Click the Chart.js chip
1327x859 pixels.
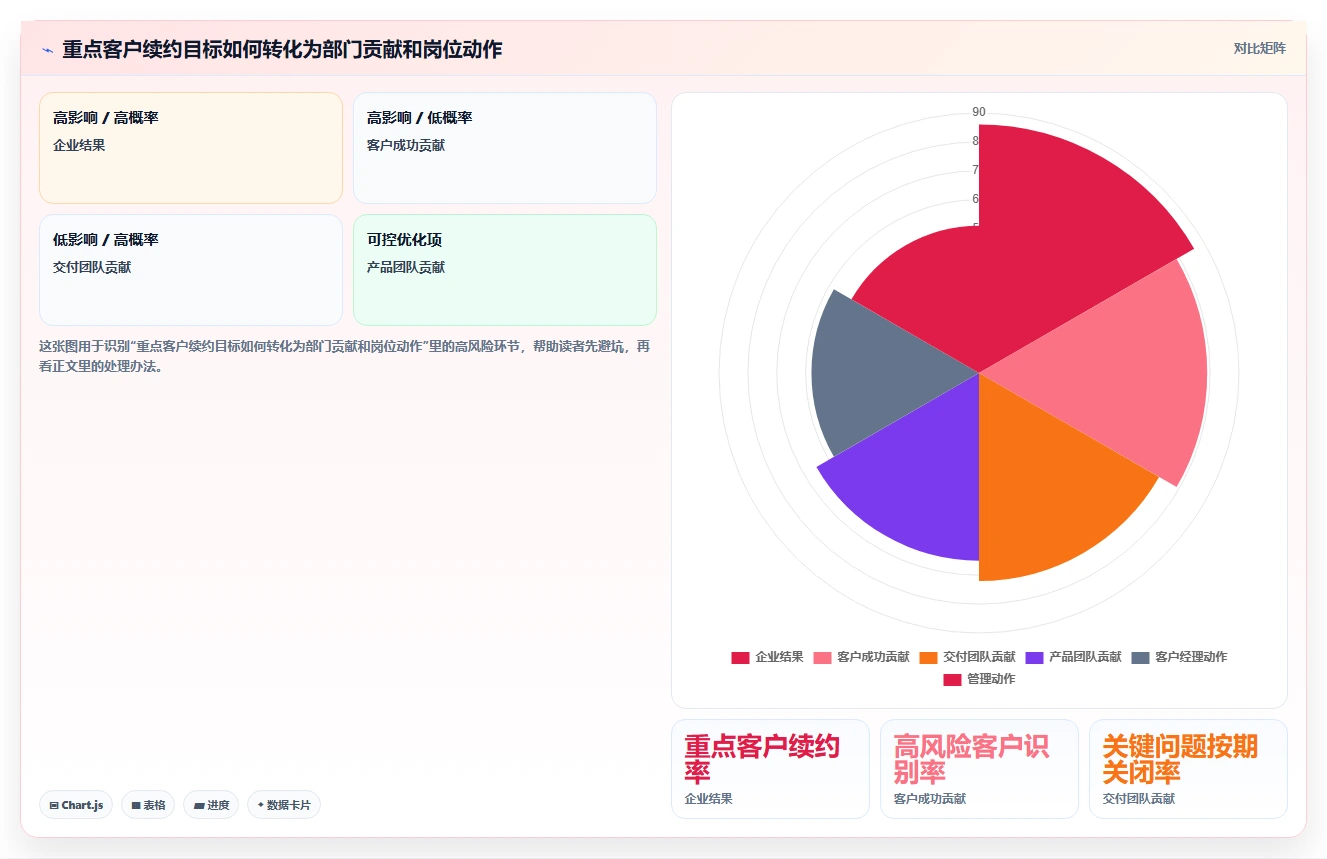pyautogui.click(x=76, y=805)
